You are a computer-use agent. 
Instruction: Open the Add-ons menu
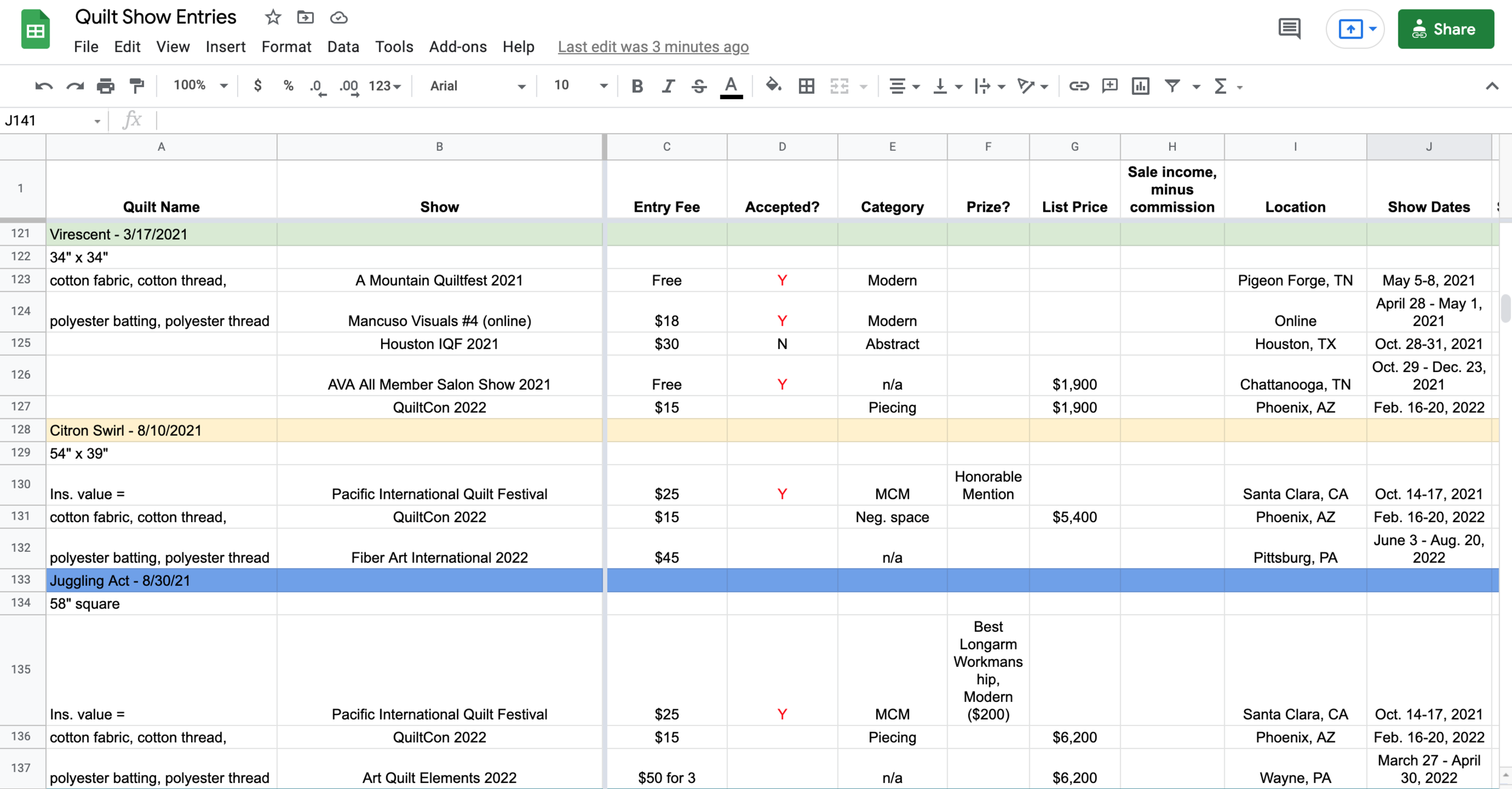tap(458, 47)
